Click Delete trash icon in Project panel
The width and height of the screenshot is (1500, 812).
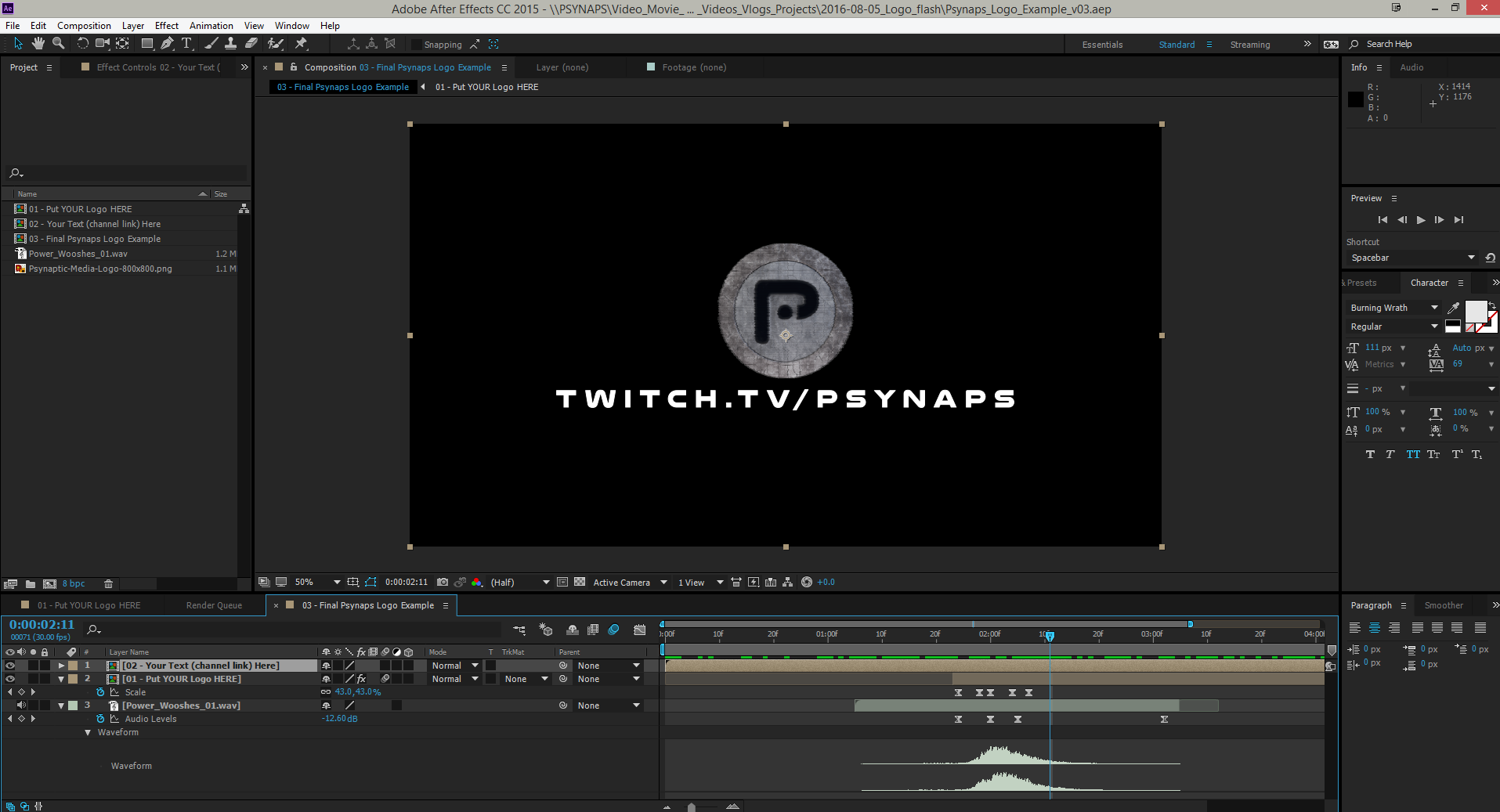pyautogui.click(x=109, y=584)
